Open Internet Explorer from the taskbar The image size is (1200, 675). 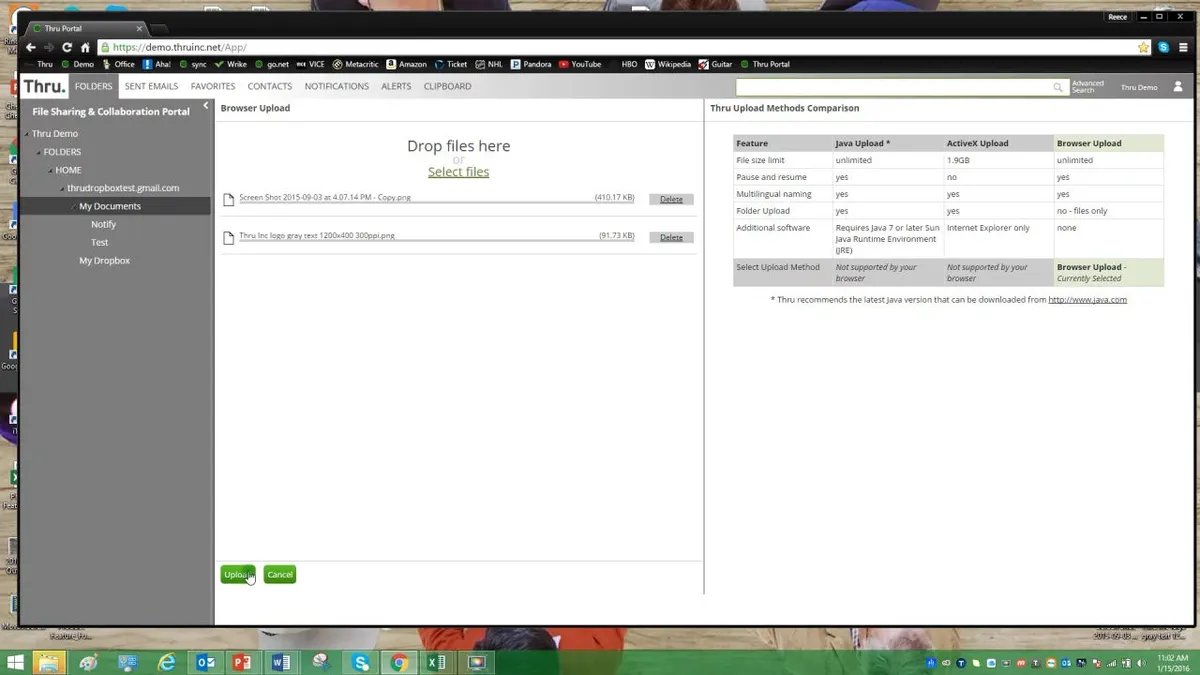pos(166,662)
